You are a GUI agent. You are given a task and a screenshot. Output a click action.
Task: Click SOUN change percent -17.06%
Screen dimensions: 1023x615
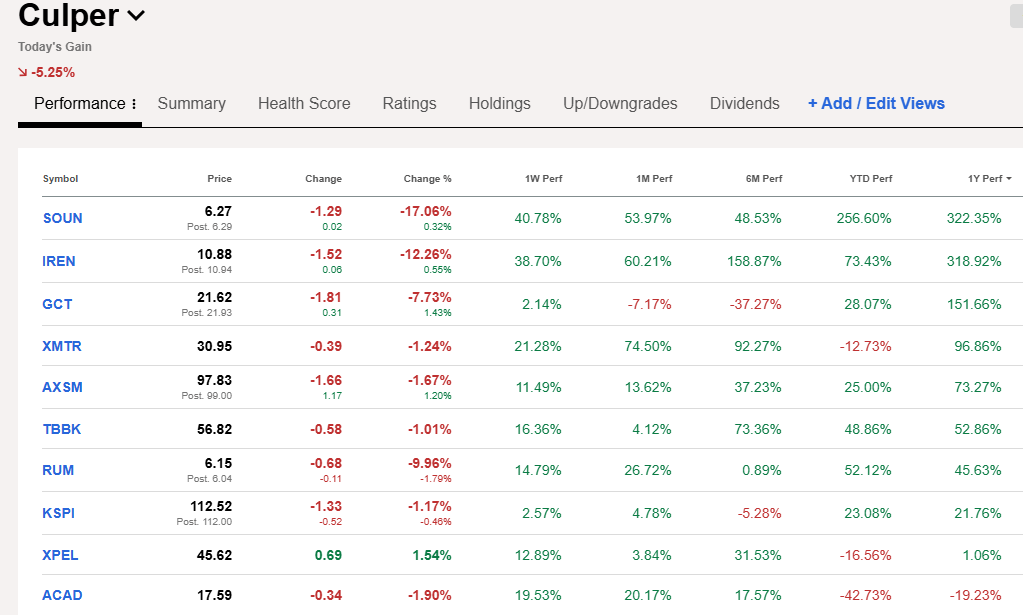click(x=425, y=211)
